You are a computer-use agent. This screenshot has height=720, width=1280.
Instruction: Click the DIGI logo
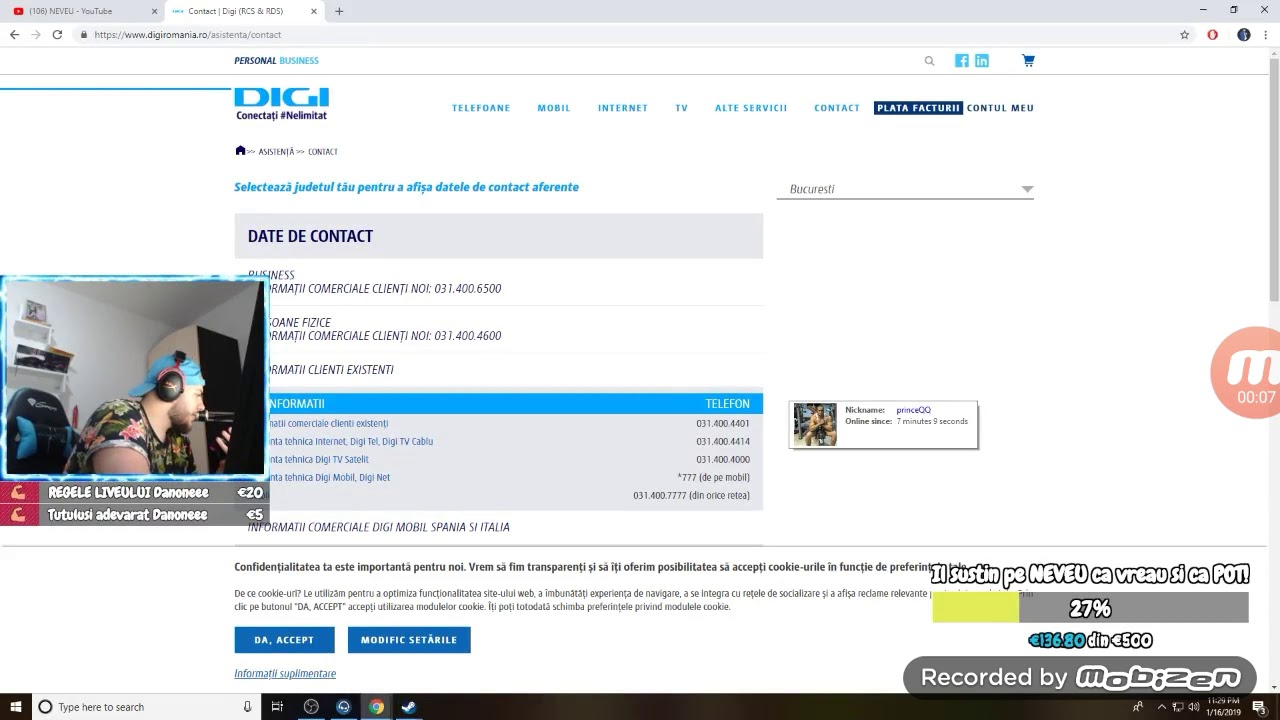(281, 104)
